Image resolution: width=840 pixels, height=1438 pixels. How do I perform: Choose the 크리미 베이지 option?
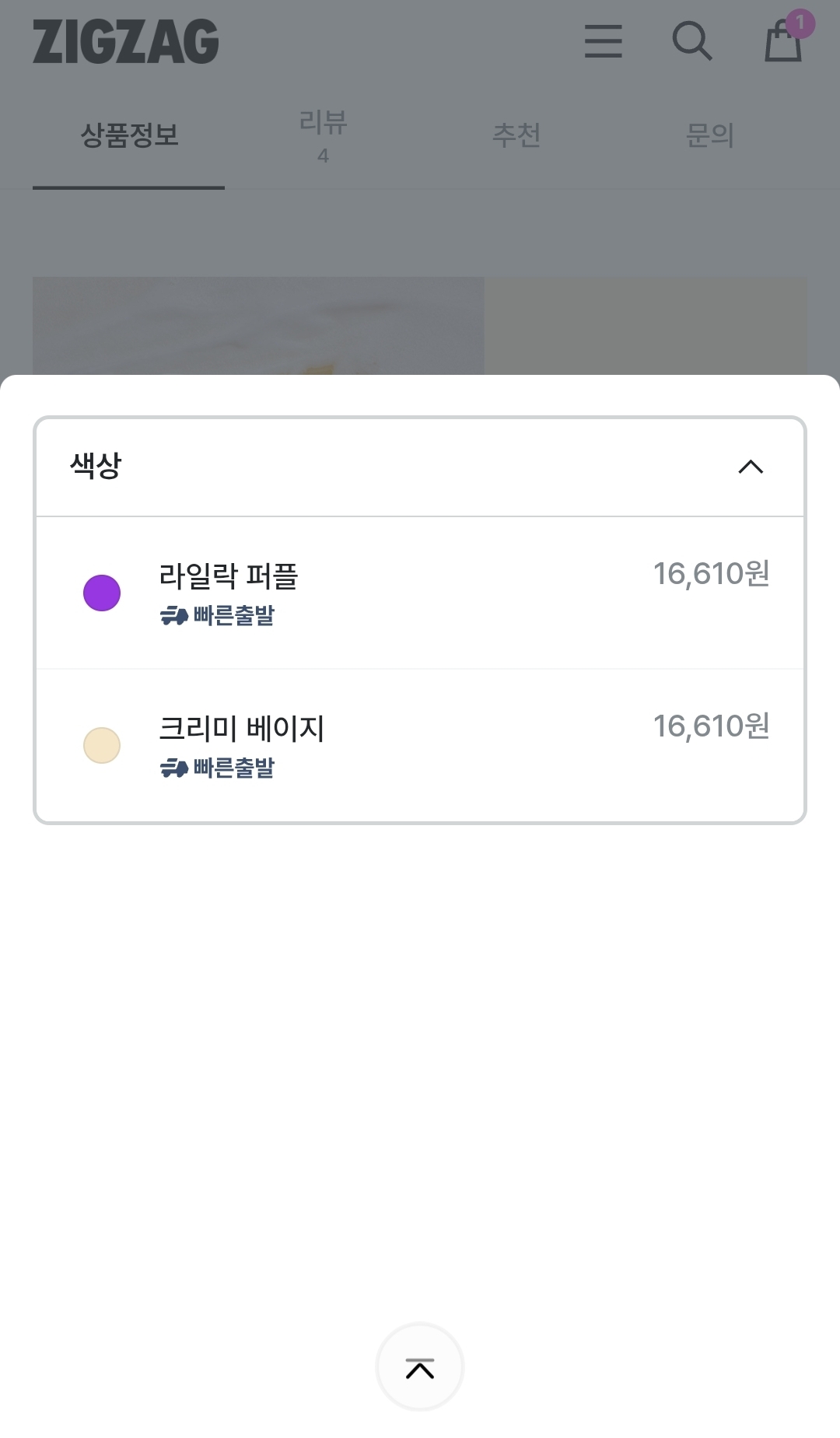click(241, 729)
